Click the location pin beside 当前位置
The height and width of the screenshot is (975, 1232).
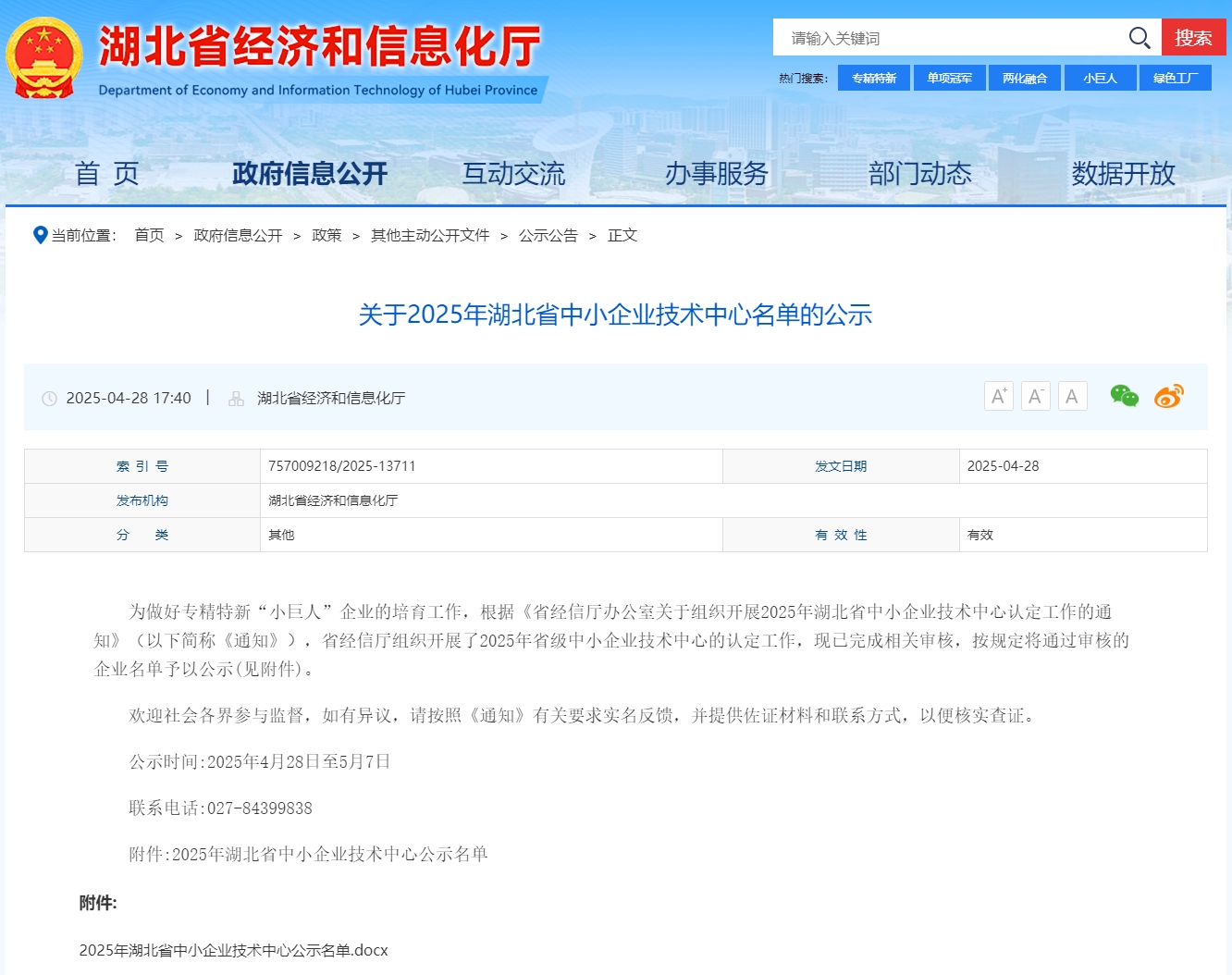(x=40, y=235)
